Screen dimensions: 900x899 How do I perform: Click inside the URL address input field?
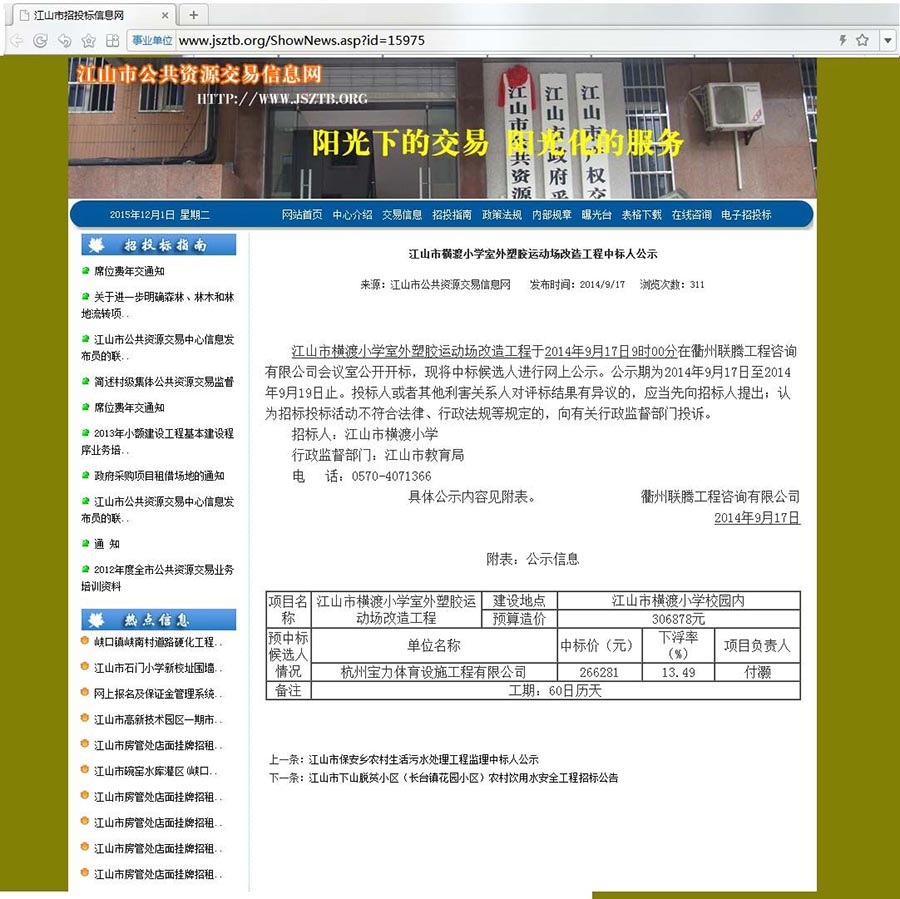tap(400, 41)
